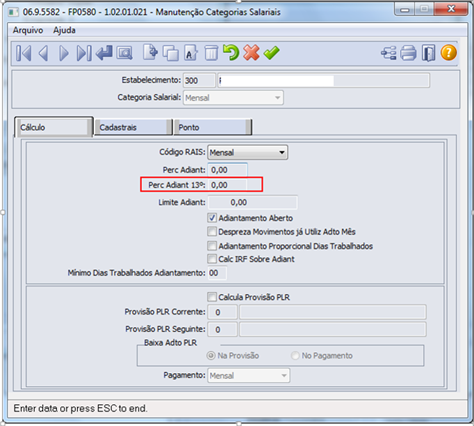Viewport: 474px width, 426px height.
Task: Toggle the Adiantamento Aberto checkbox
Action: [212, 218]
